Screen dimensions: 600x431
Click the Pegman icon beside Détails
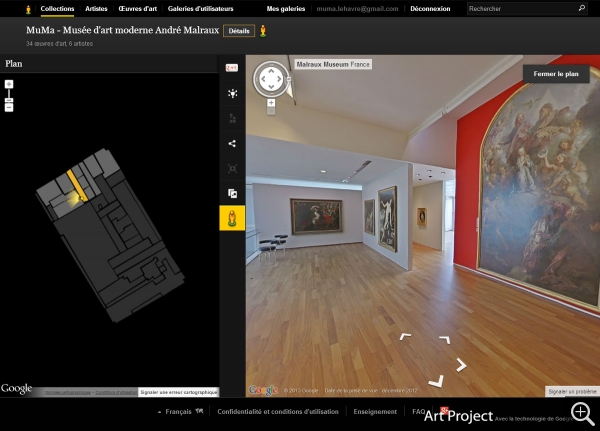(264, 31)
